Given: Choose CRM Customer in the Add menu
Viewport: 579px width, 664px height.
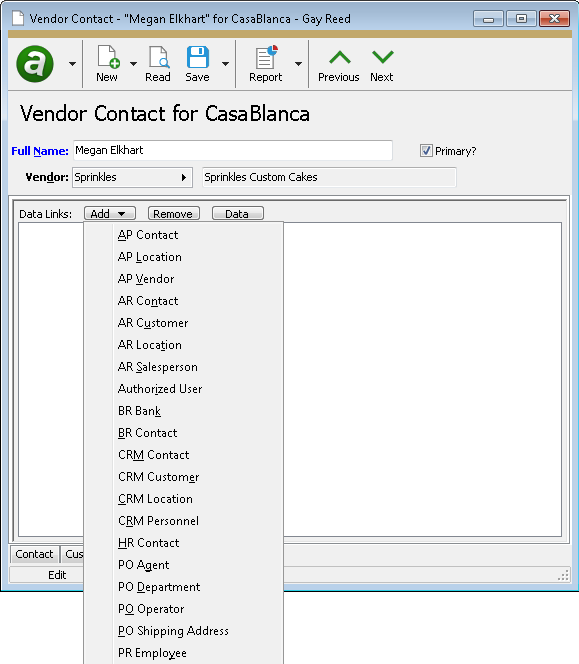Looking at the screenshot, I should click(158, 477).
